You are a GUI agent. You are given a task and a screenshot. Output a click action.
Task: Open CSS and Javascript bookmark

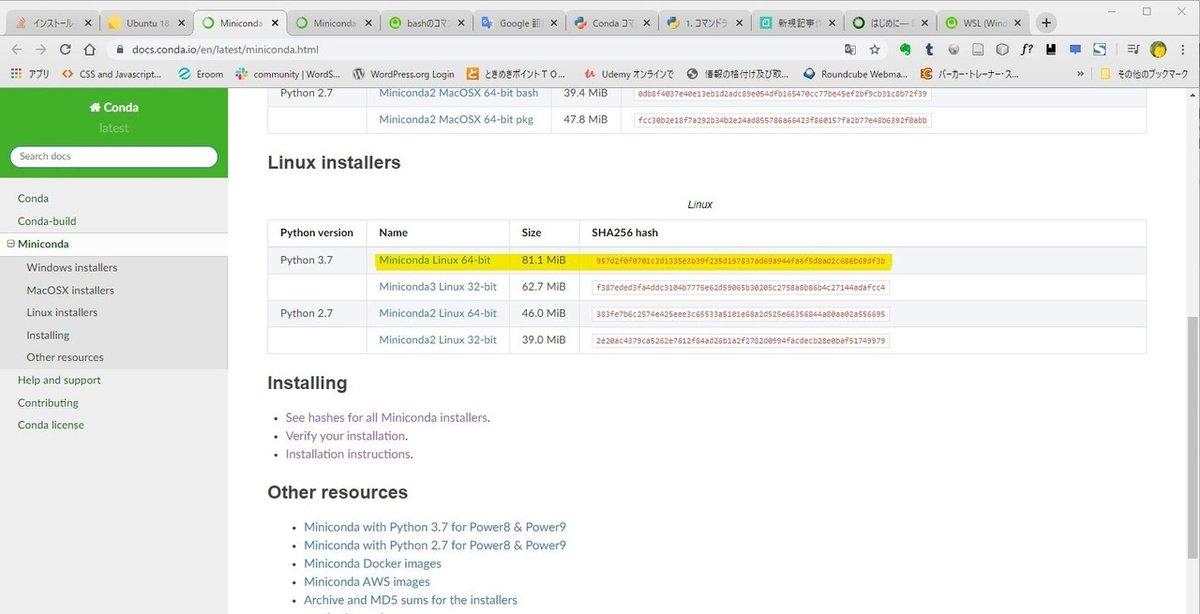112,74
